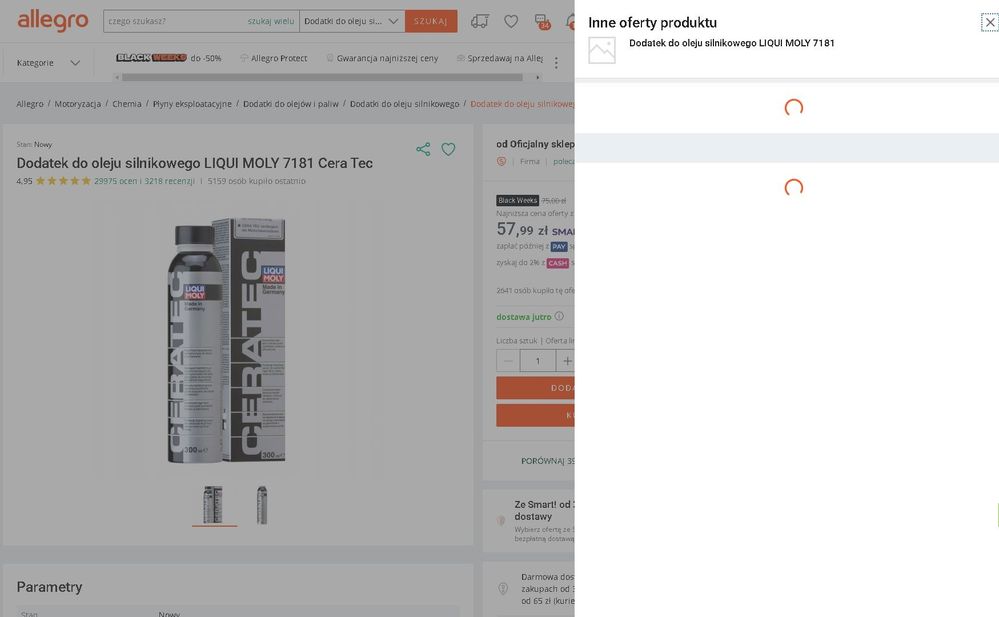Increase quantity with the plus button
Image resolution: width=999 pixels, height=617 pixels.
click(566, 361)
